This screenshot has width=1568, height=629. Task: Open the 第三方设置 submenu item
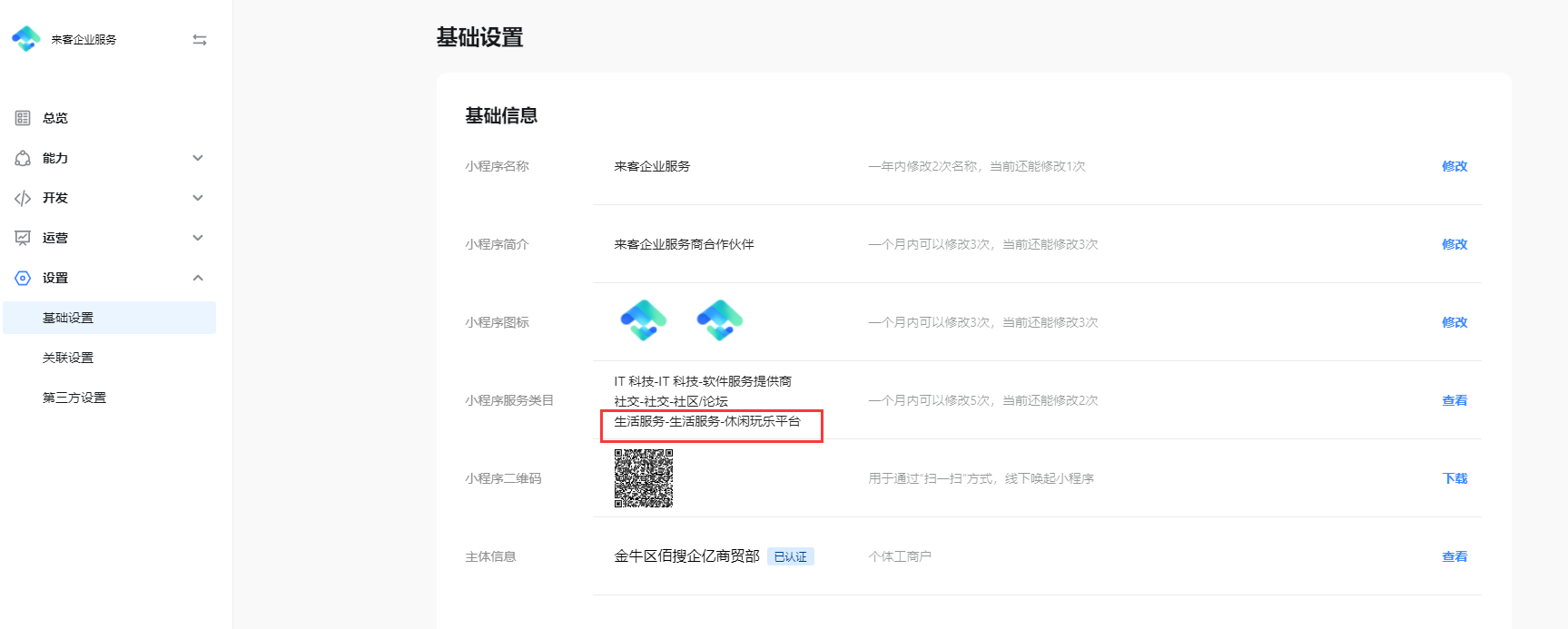click(x=74, y=398)
